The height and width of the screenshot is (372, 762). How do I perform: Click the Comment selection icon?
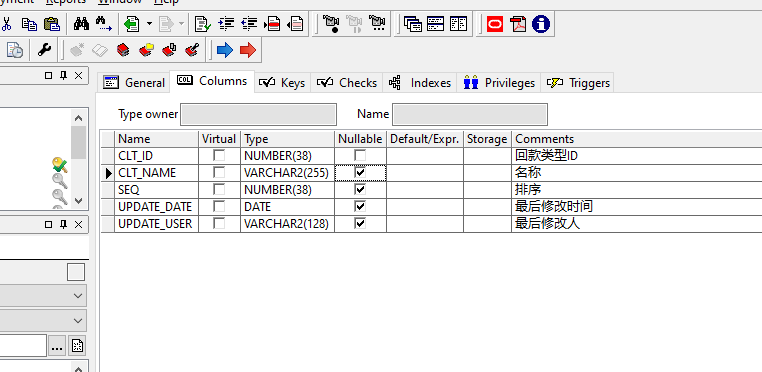pos(273,23)
